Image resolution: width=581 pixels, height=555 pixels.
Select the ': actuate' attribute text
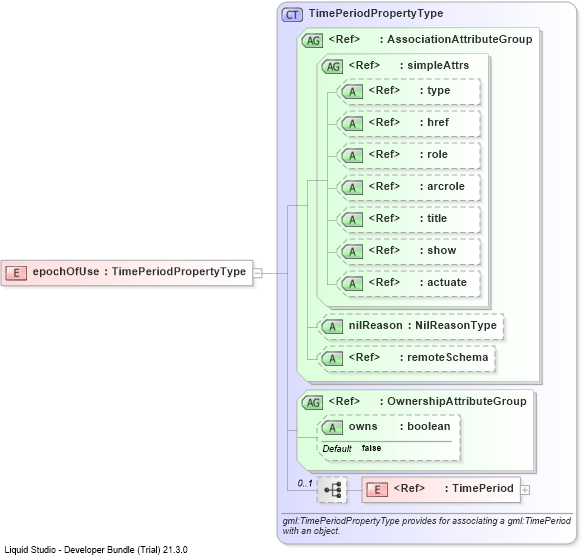coord(443,282)
